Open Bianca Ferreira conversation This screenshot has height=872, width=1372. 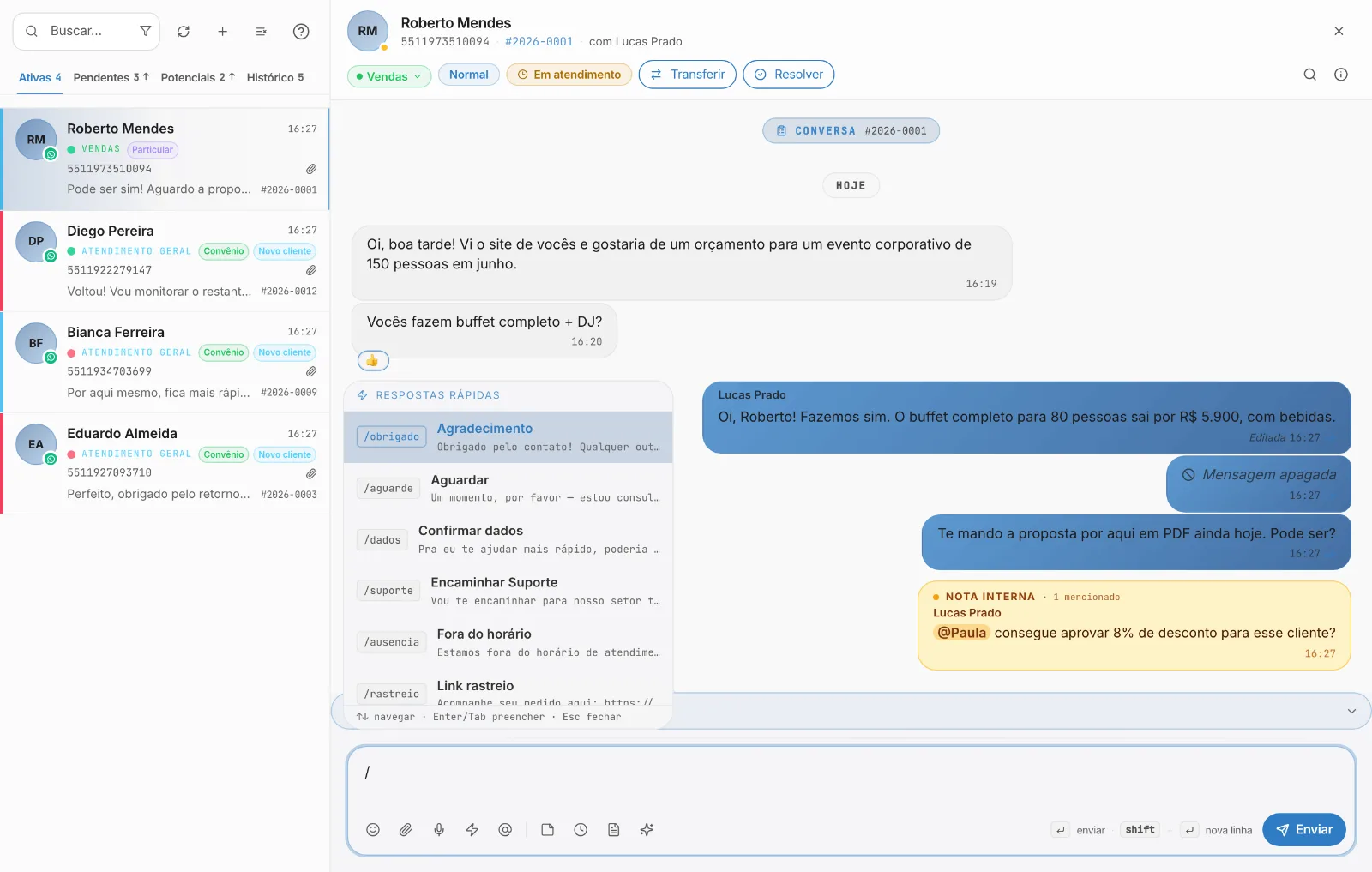coord(165,362)
